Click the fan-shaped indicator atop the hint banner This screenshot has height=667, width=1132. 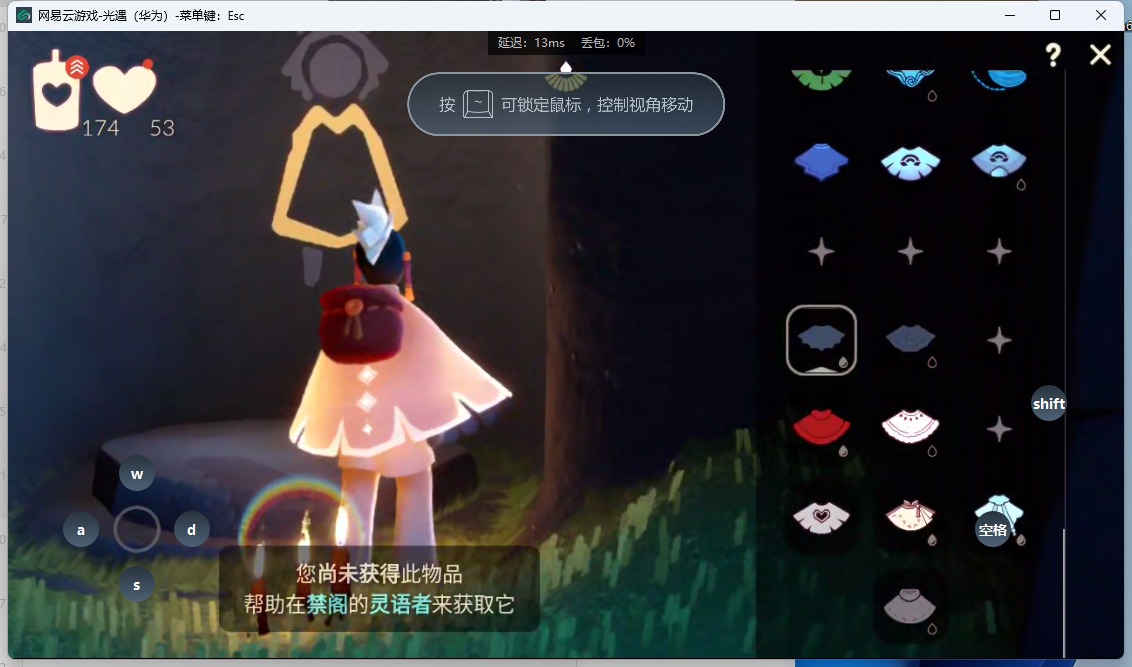click(x=566, y=75)
